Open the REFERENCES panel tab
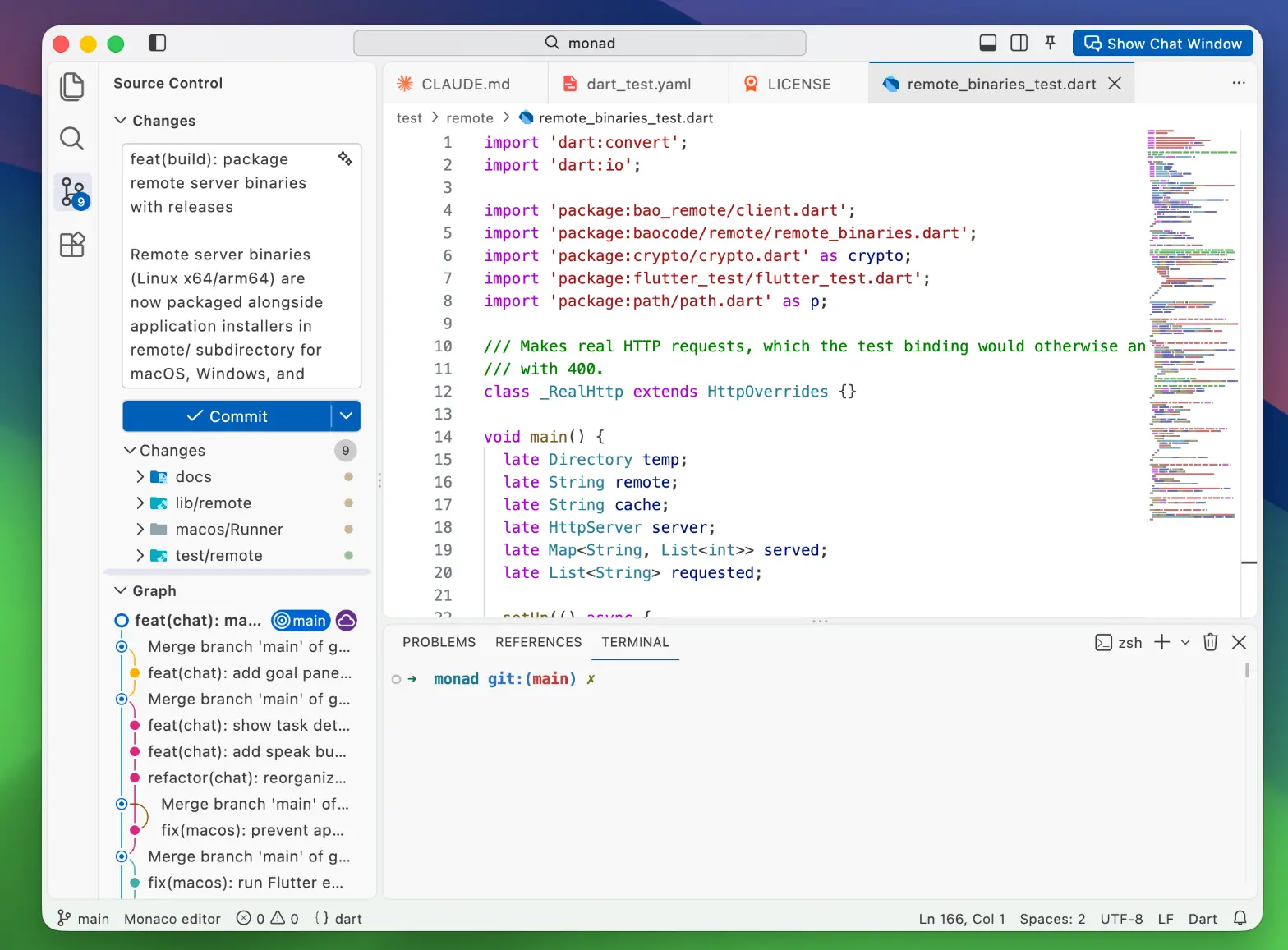 [x=539, y=642]
